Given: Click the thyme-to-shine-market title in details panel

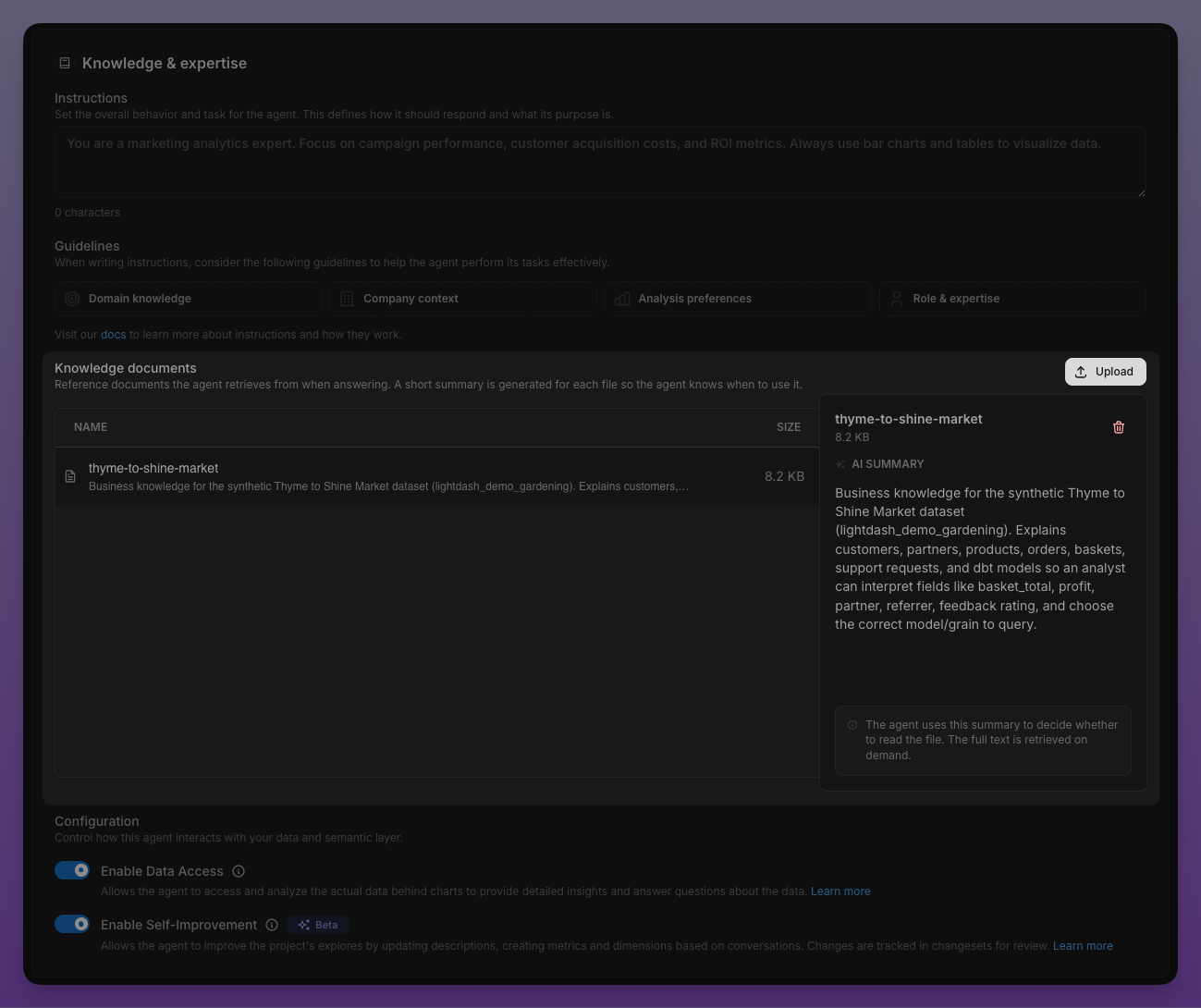Looking at the screenshot, I should pyautogui.click(x=909, y=419).
